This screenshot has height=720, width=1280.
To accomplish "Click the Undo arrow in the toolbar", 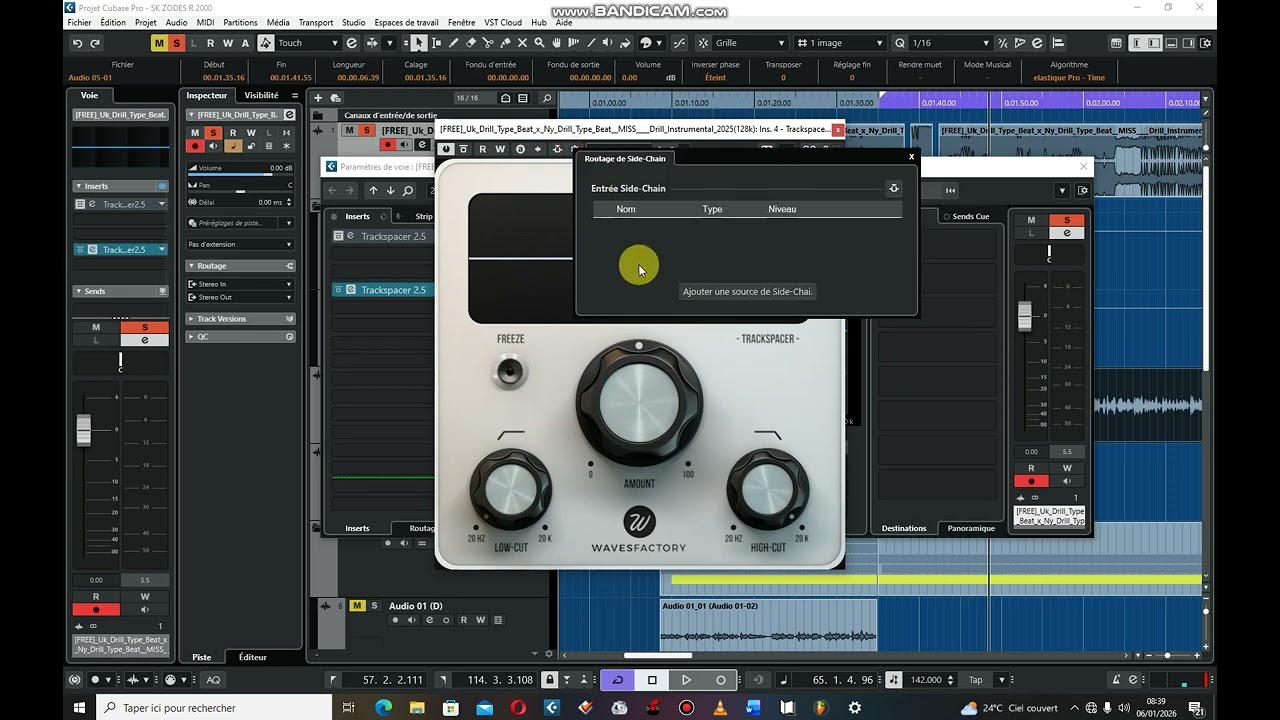I will (x=77, y=43).
